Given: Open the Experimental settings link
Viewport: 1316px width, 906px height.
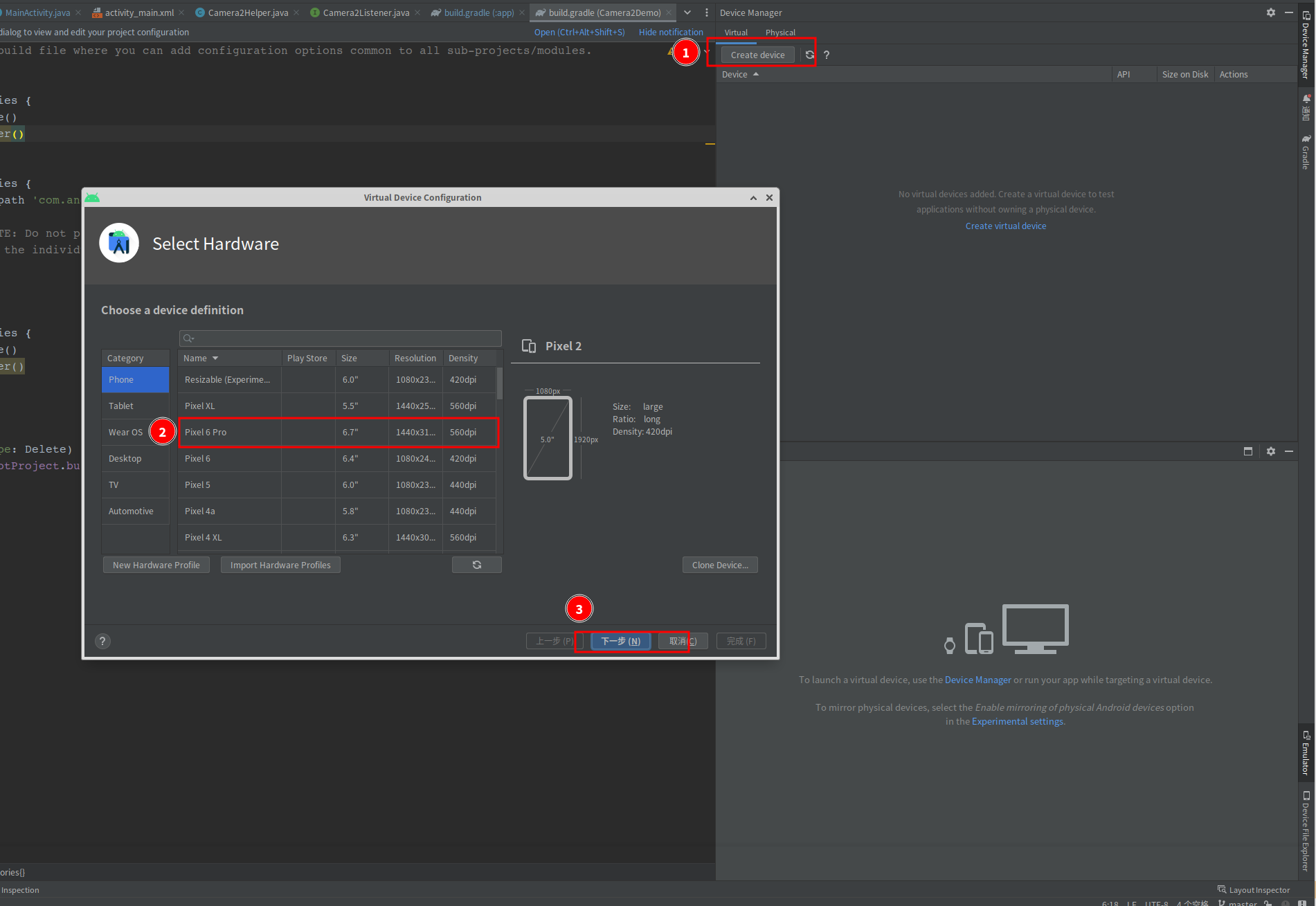Looking at the screenshot, I should click(1018, 721).
